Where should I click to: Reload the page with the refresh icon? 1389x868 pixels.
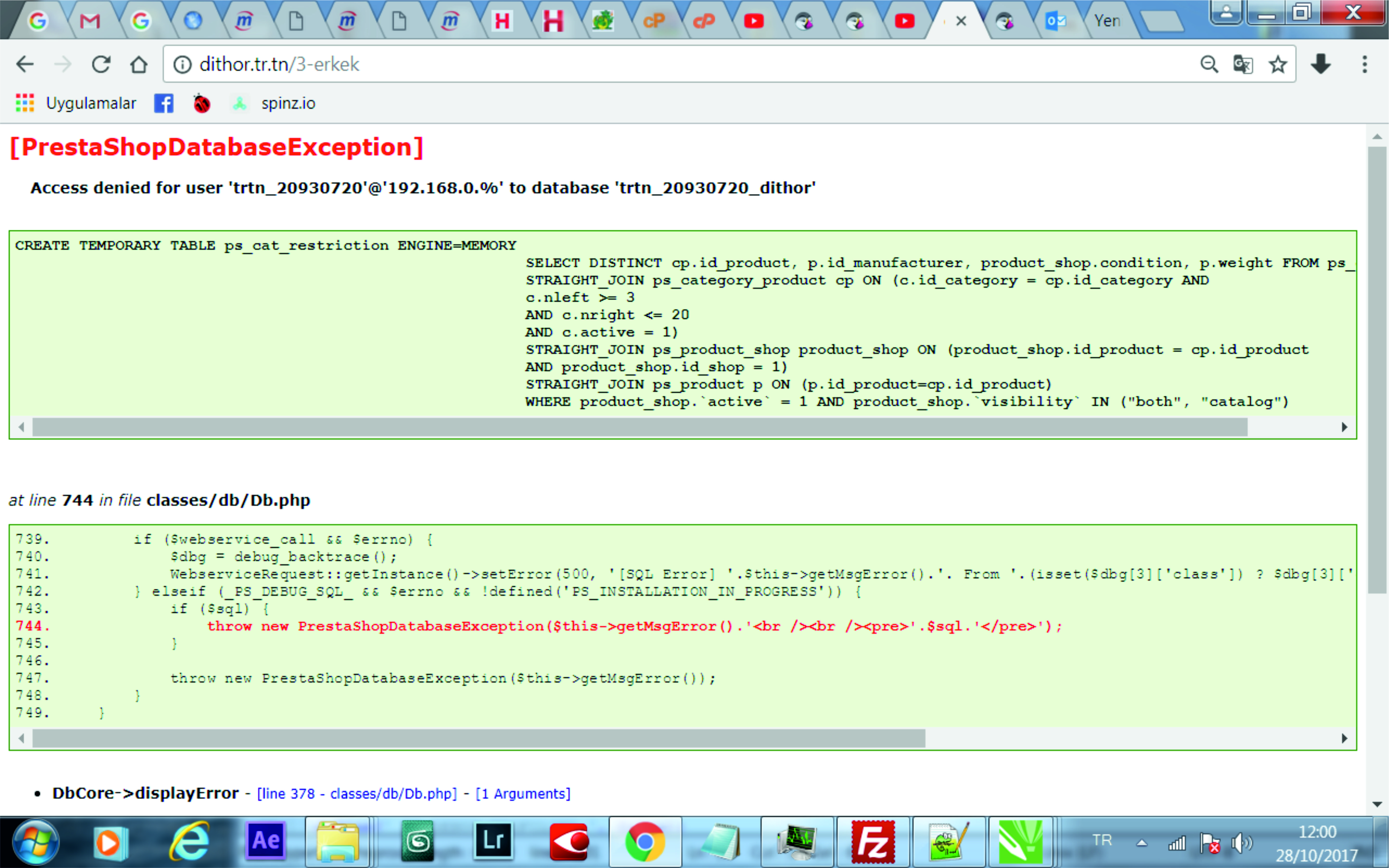coord(101,64)
